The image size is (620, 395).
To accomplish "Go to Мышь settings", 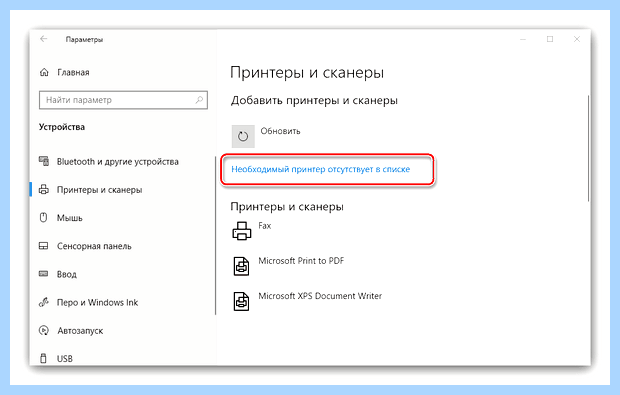I will [x=70, y=218].
